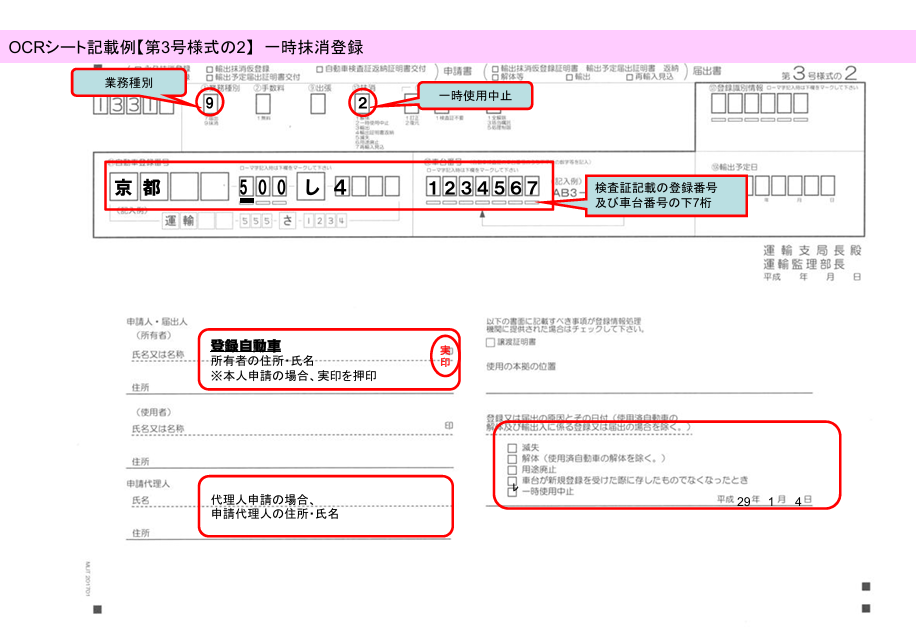Click the 抹消 box containing 2
Viewport: 916px width, 633px height.
click(363, 103)
